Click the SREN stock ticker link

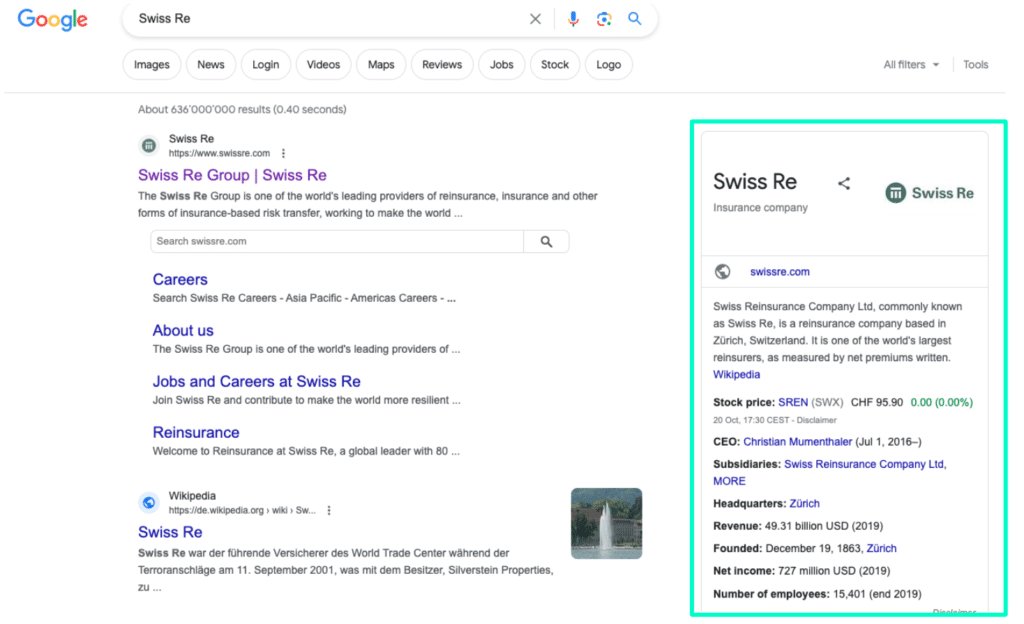(793, 402)
